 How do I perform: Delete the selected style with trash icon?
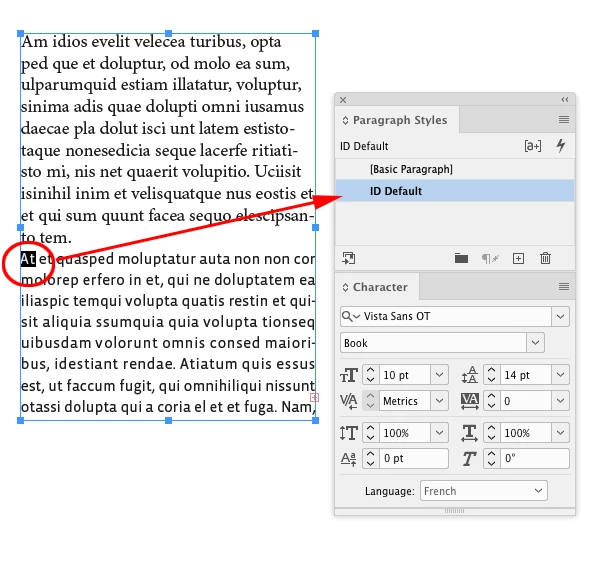545,258
